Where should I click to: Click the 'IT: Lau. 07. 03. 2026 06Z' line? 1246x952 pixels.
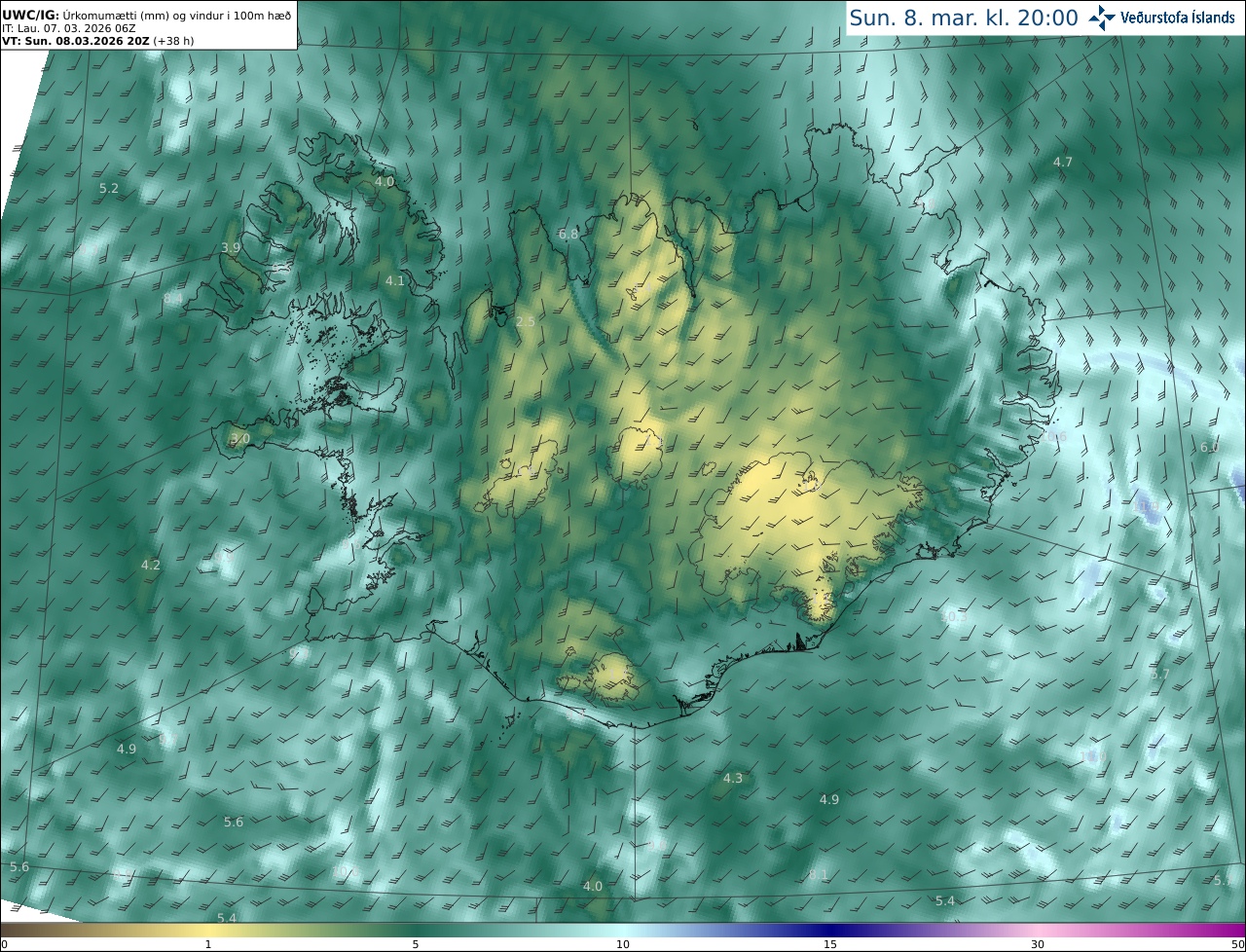point(71,28)
